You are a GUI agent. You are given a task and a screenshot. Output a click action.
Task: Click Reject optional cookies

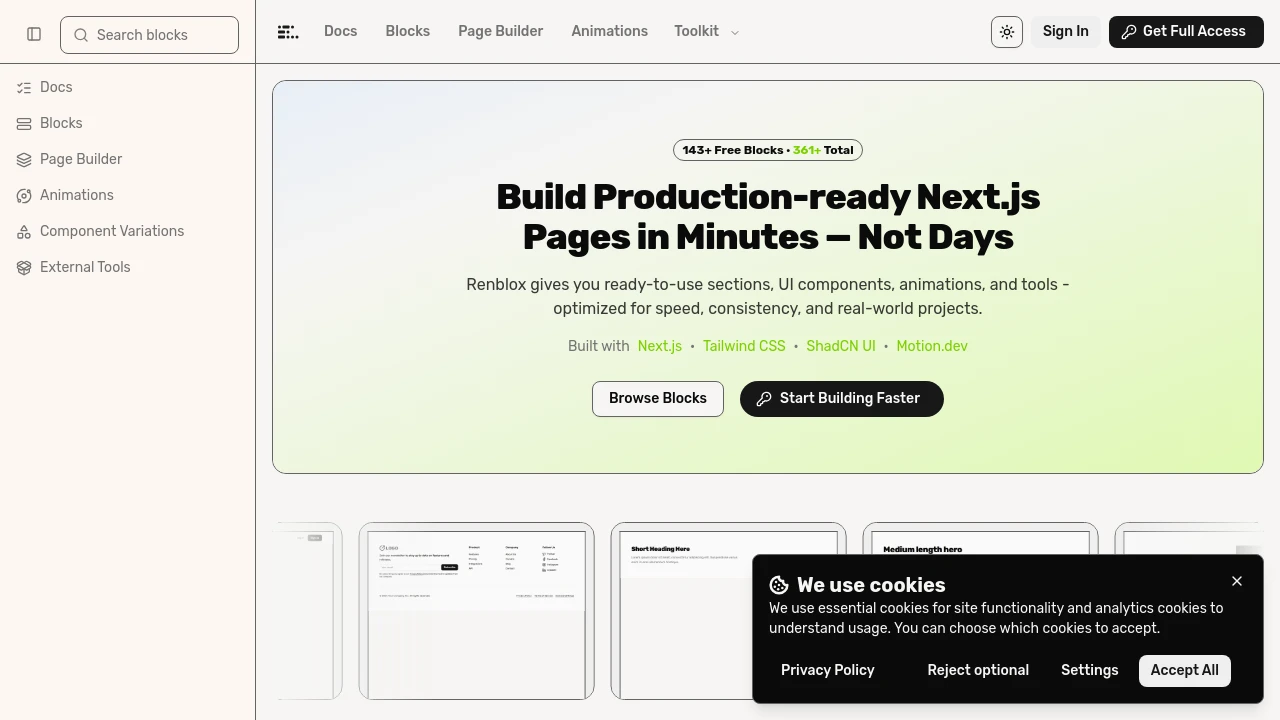[978, 671]
